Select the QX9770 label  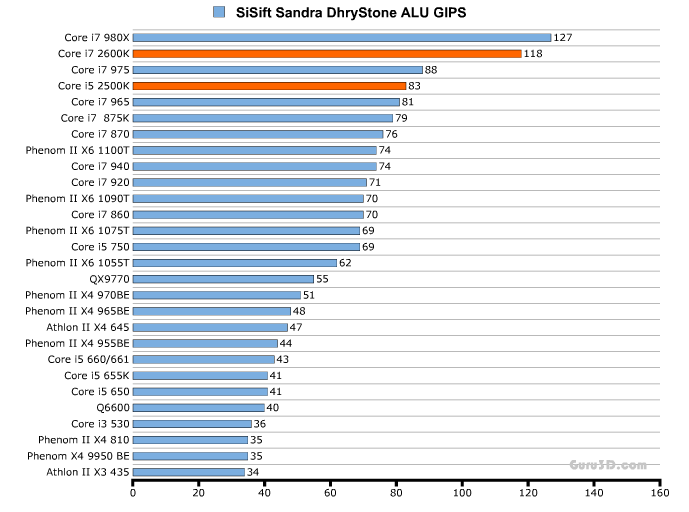[x=109, y=279]
